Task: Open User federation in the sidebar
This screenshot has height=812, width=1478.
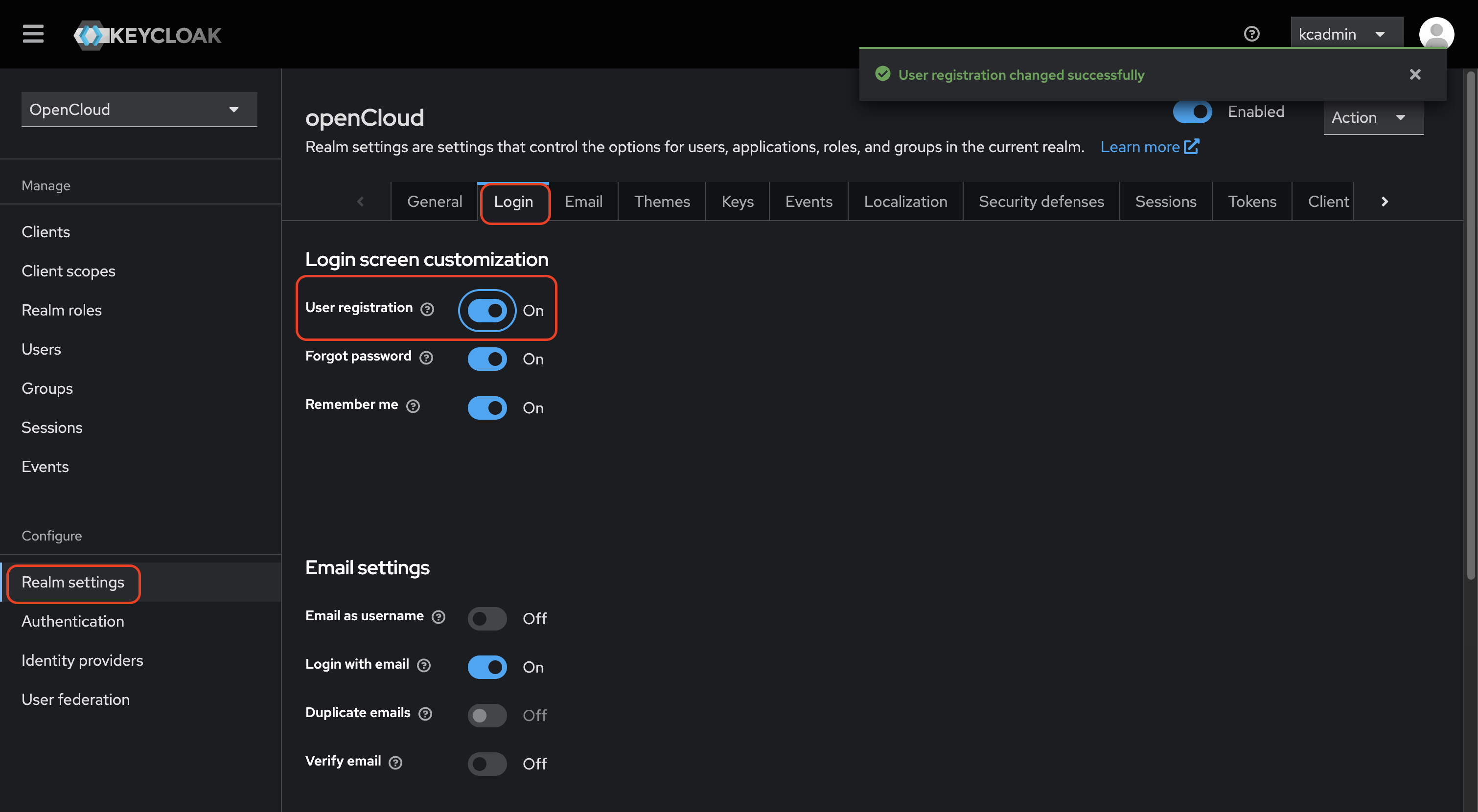Action: click(x=140, y=699)
